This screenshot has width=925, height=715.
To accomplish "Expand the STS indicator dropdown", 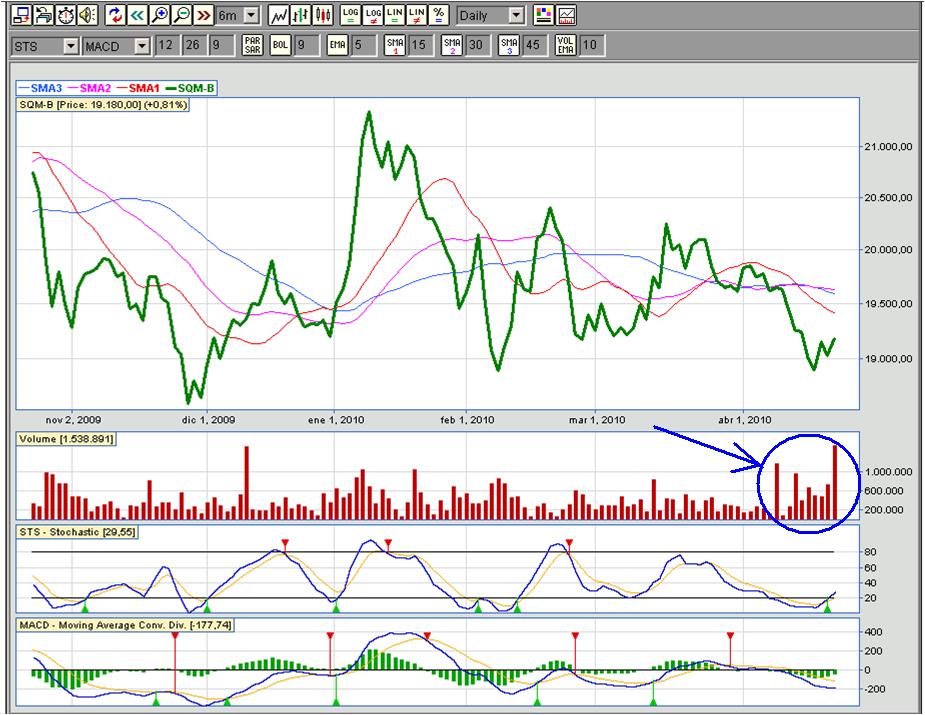I will 70,46.
